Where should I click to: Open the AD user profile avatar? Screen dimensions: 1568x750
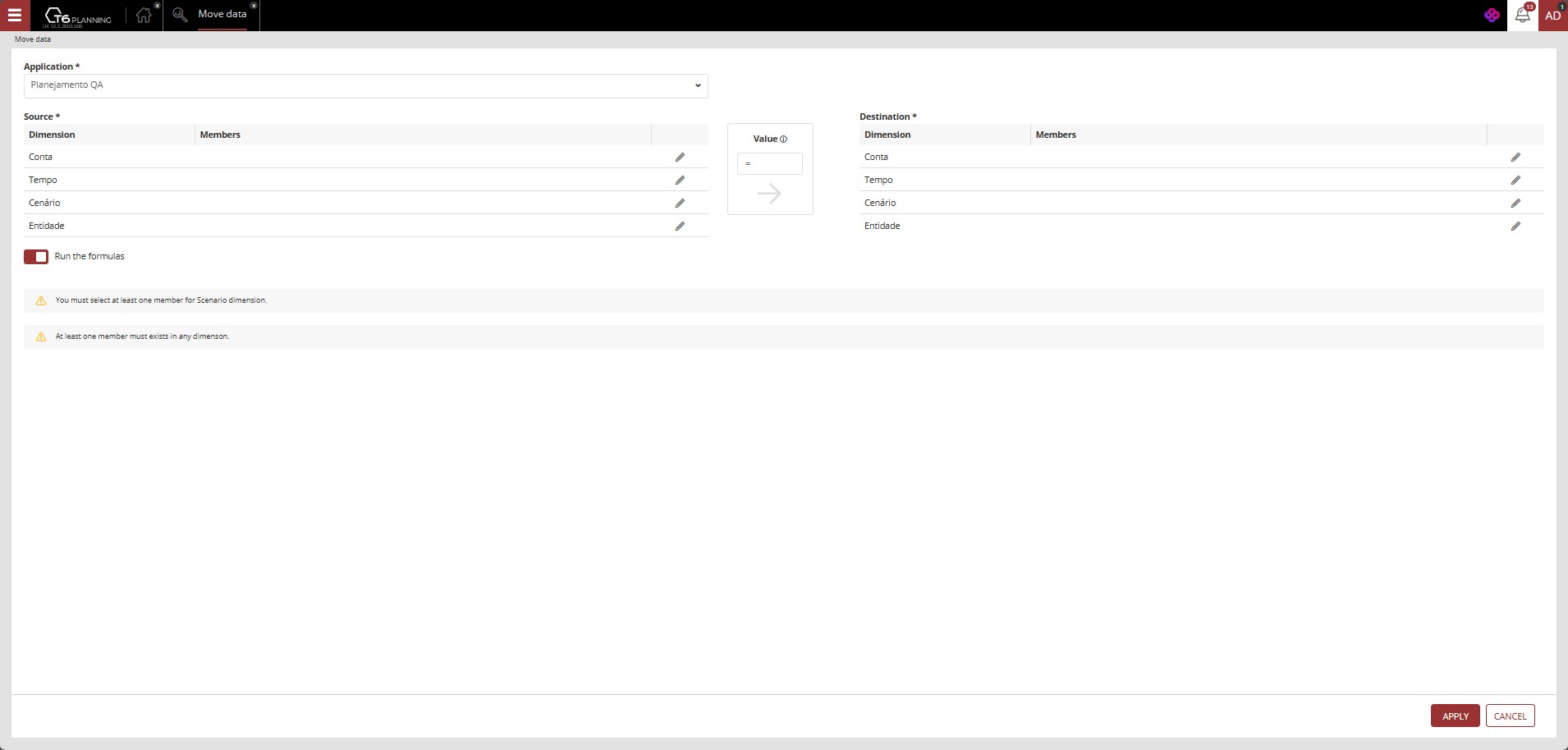tap(1552, 15)
